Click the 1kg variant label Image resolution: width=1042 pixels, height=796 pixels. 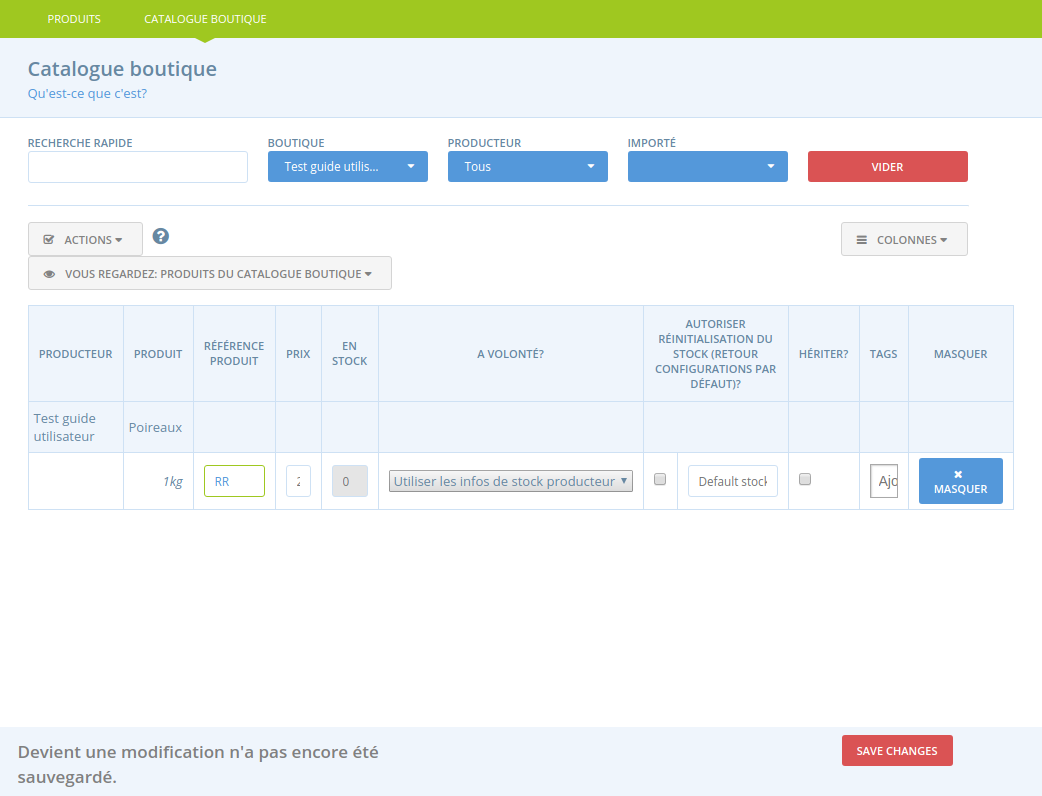pos(173,482)
